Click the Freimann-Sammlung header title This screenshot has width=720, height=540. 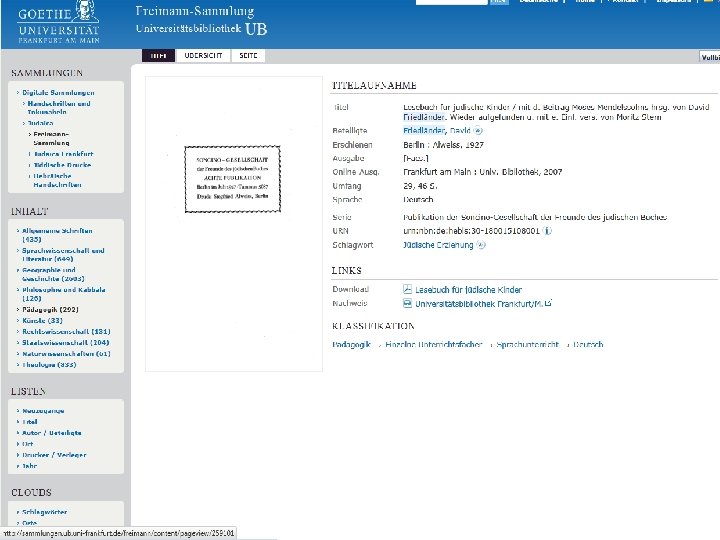click(x=195, y=11)
